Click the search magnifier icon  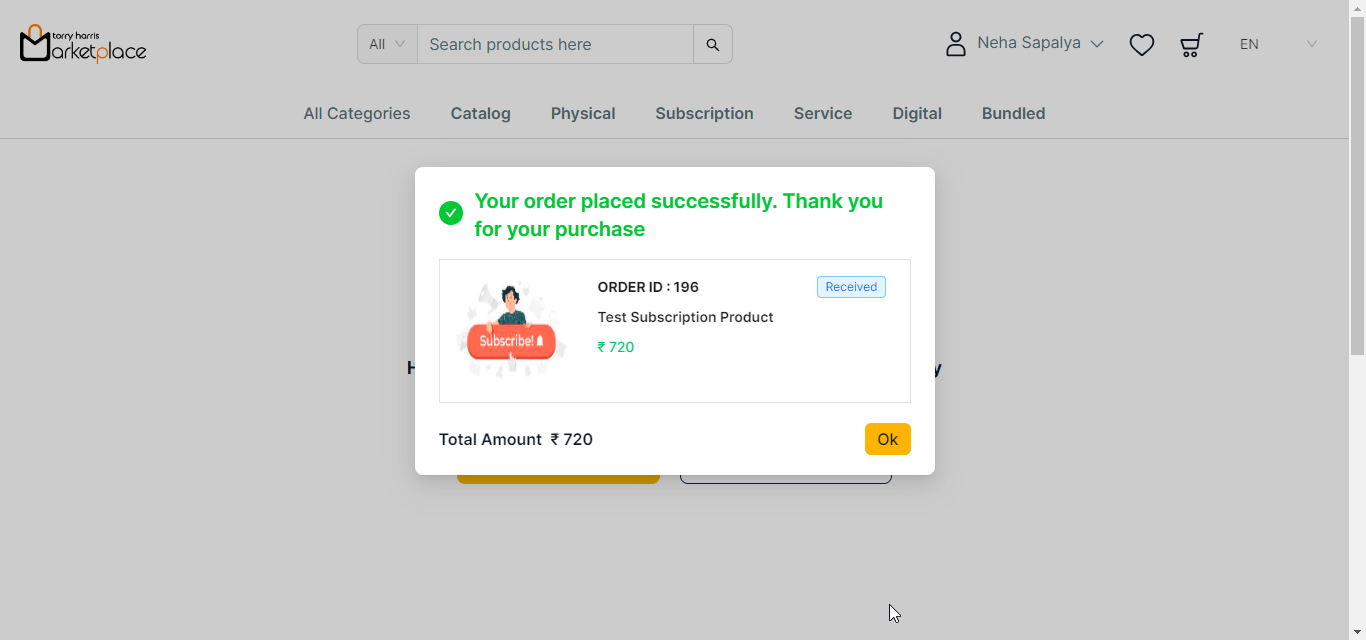pos(712,44)
